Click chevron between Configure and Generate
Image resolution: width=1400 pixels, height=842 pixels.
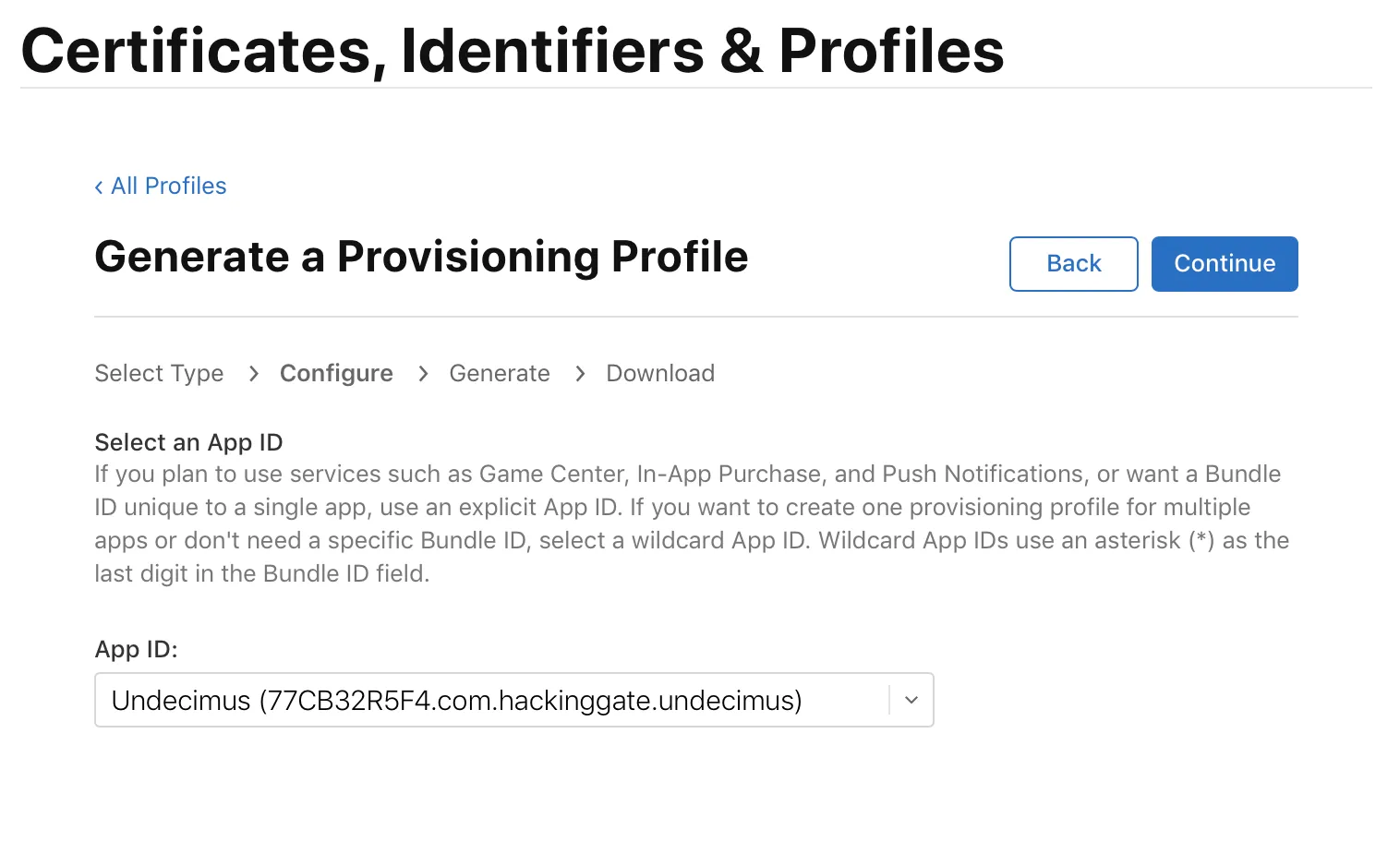[x=423, y=373]
